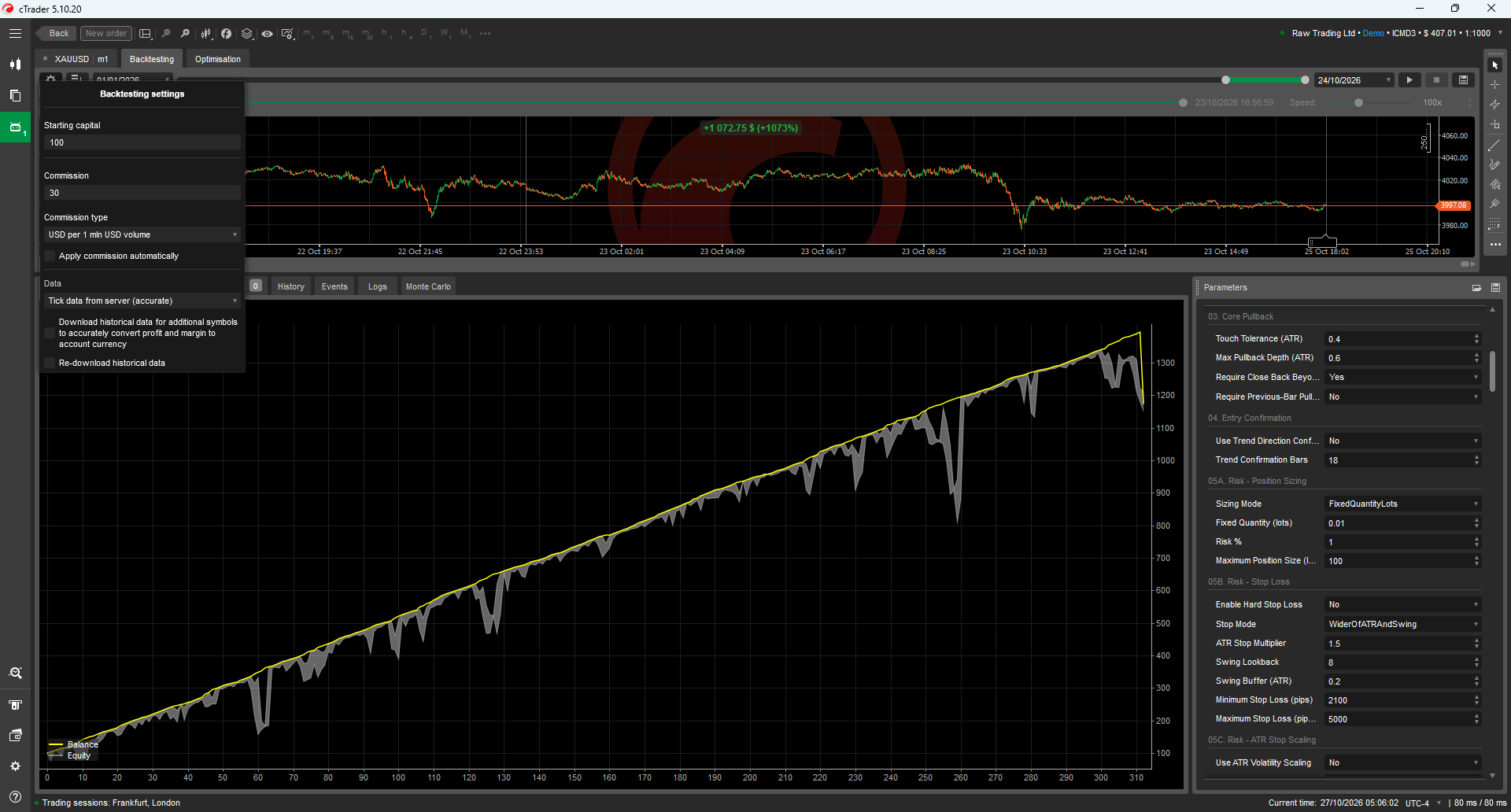Toggle Apply commission automatically checkbox

50,256
